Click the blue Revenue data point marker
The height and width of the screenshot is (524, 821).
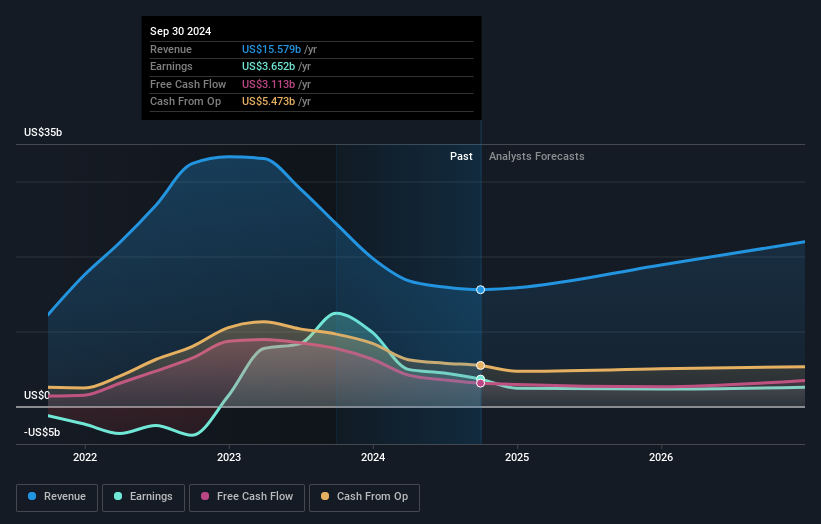pos(480,289)
